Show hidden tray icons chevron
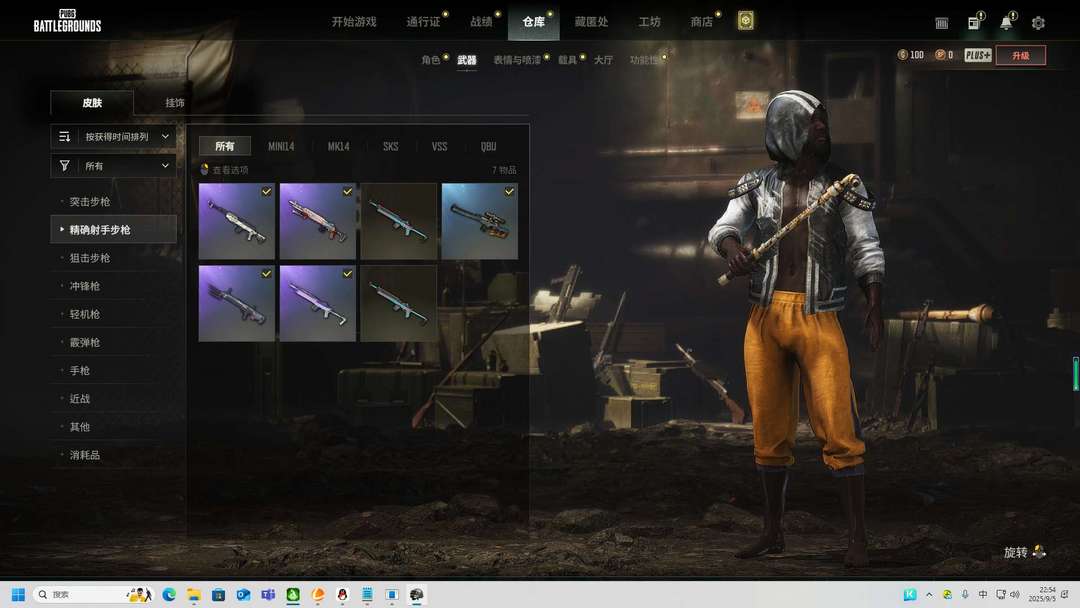Viewport: 1080px width, 608px height. pyautogui.click(x=929, y=594)
